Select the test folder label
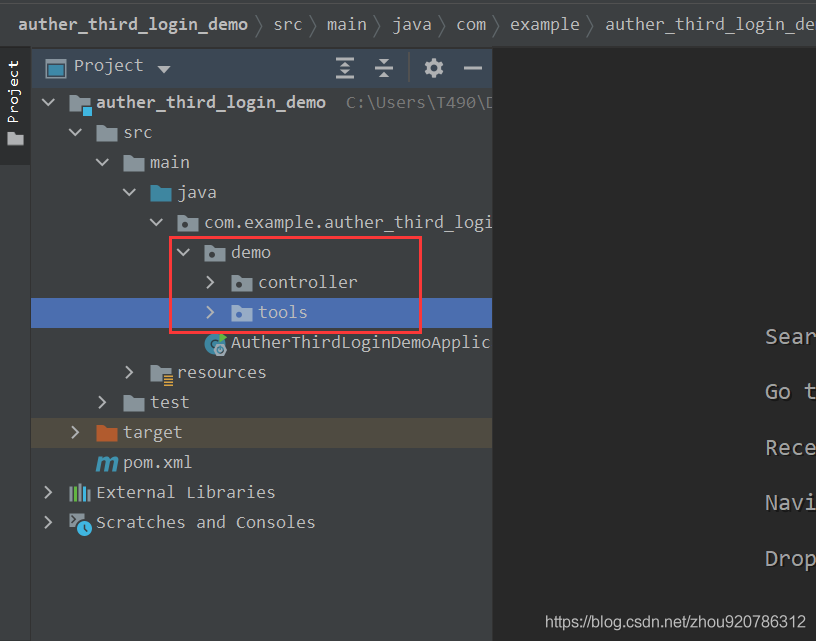This screenshot has height=641, width=816. (170, 403)
